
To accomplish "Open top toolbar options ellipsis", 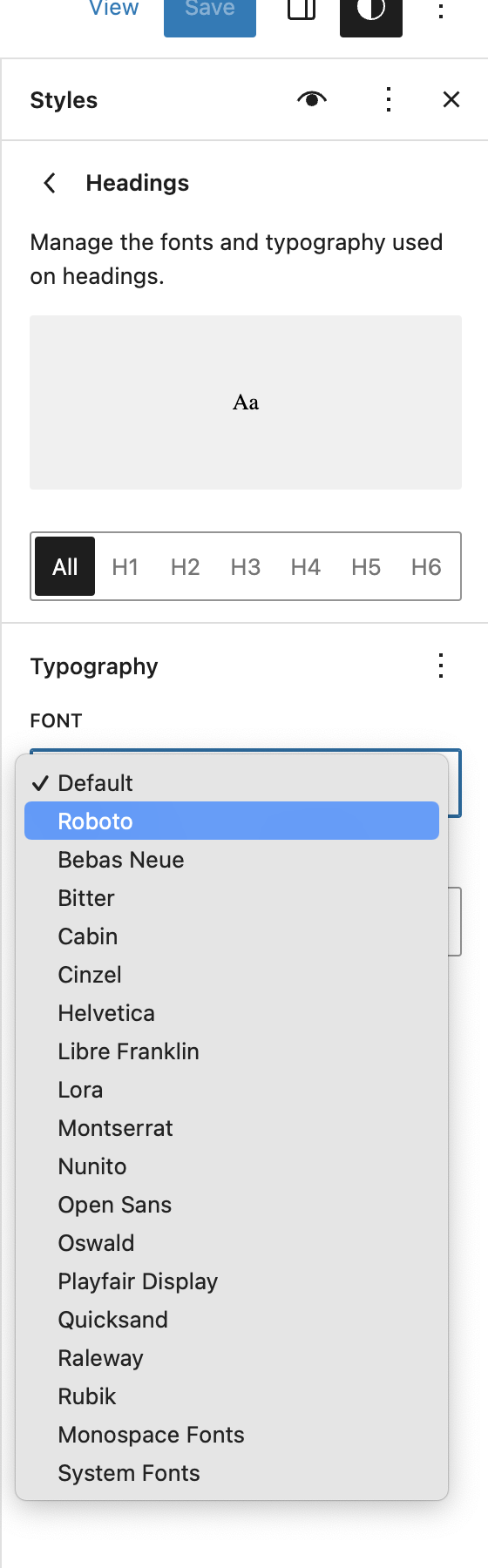I will click(441, 10).
